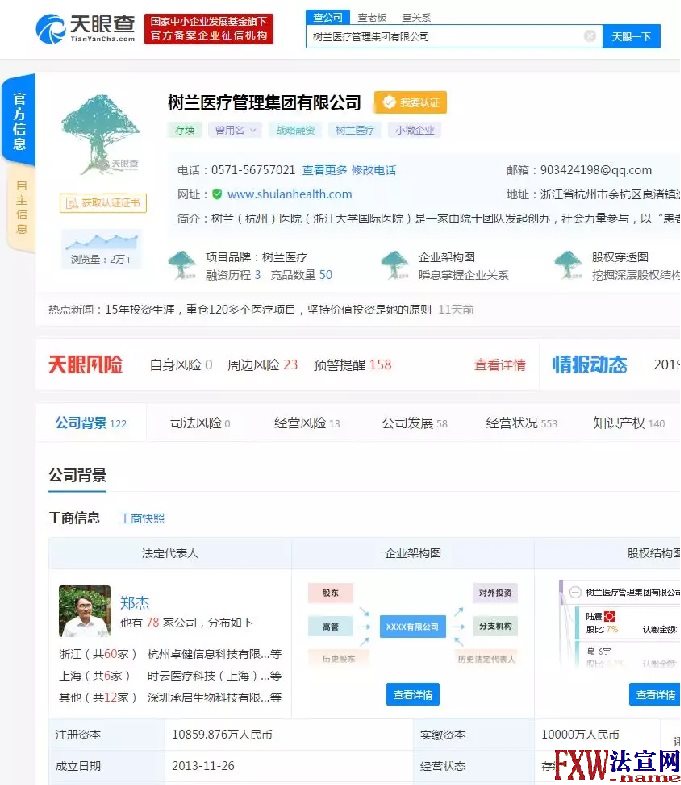The image size is (681, 785).
Task: Click 查看详情 in 天眼风险 bar
Action: tap(500, 365)
